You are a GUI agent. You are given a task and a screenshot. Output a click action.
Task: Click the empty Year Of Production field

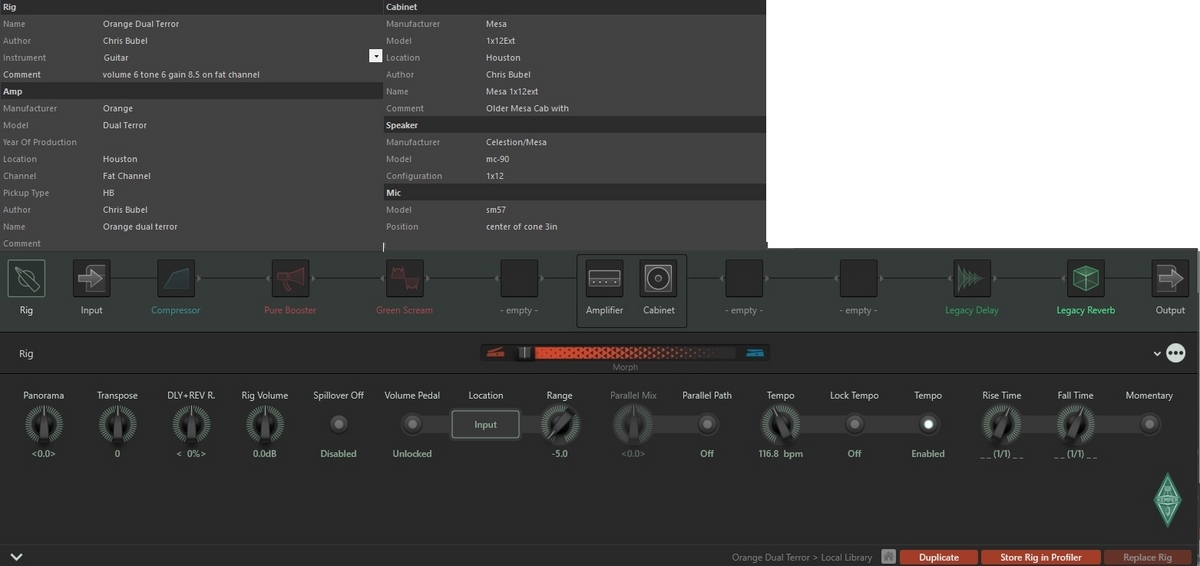pyautogui.click(x=241, y=142)
